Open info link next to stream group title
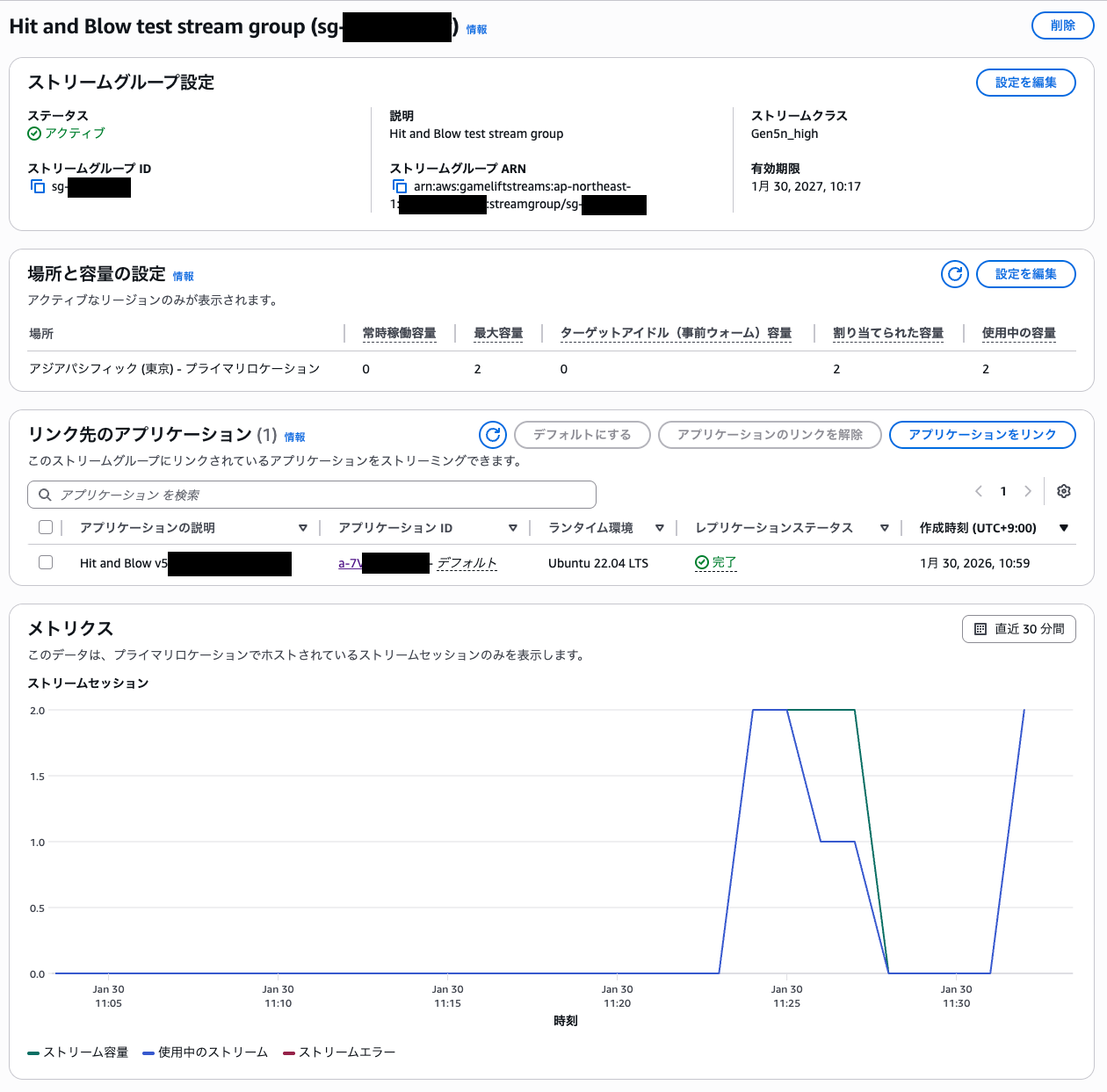 click(476, 29)
